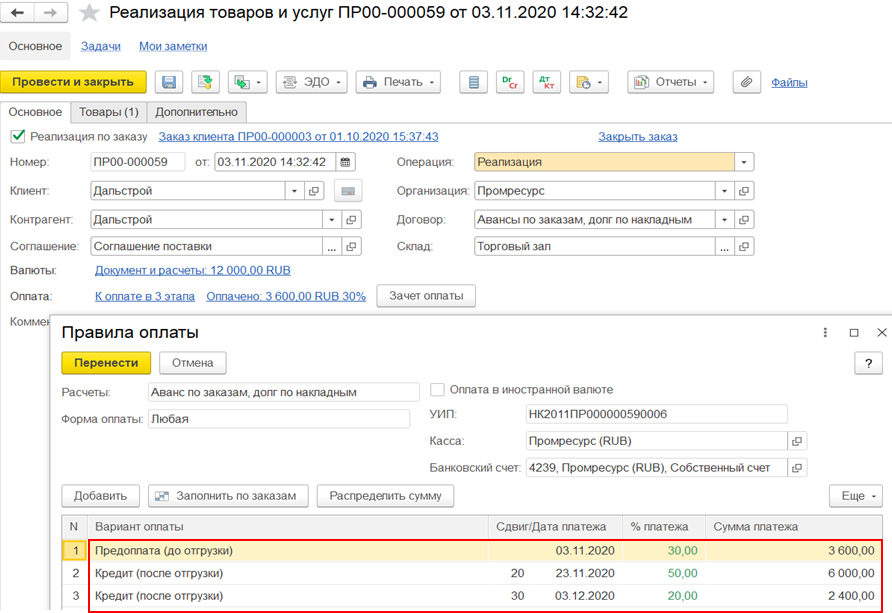Open the Задачи navigation link
892x613 pixels.
pyautogui.click(x=101, y=47)
